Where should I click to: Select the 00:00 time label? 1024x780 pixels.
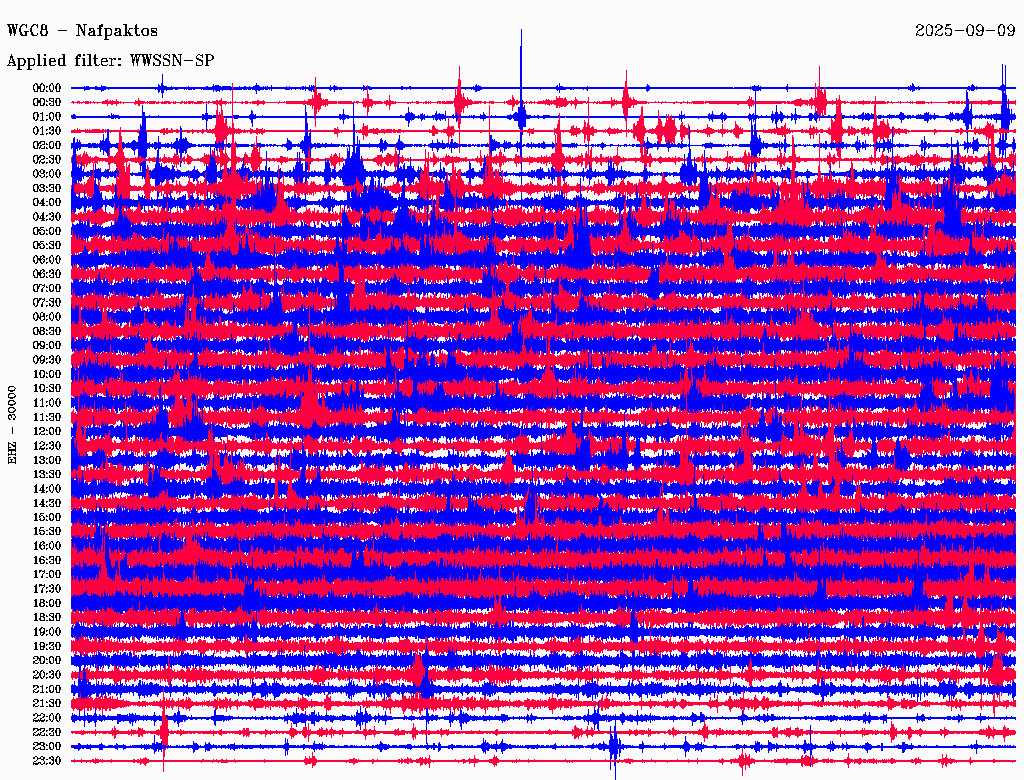[x=47, y=88]
